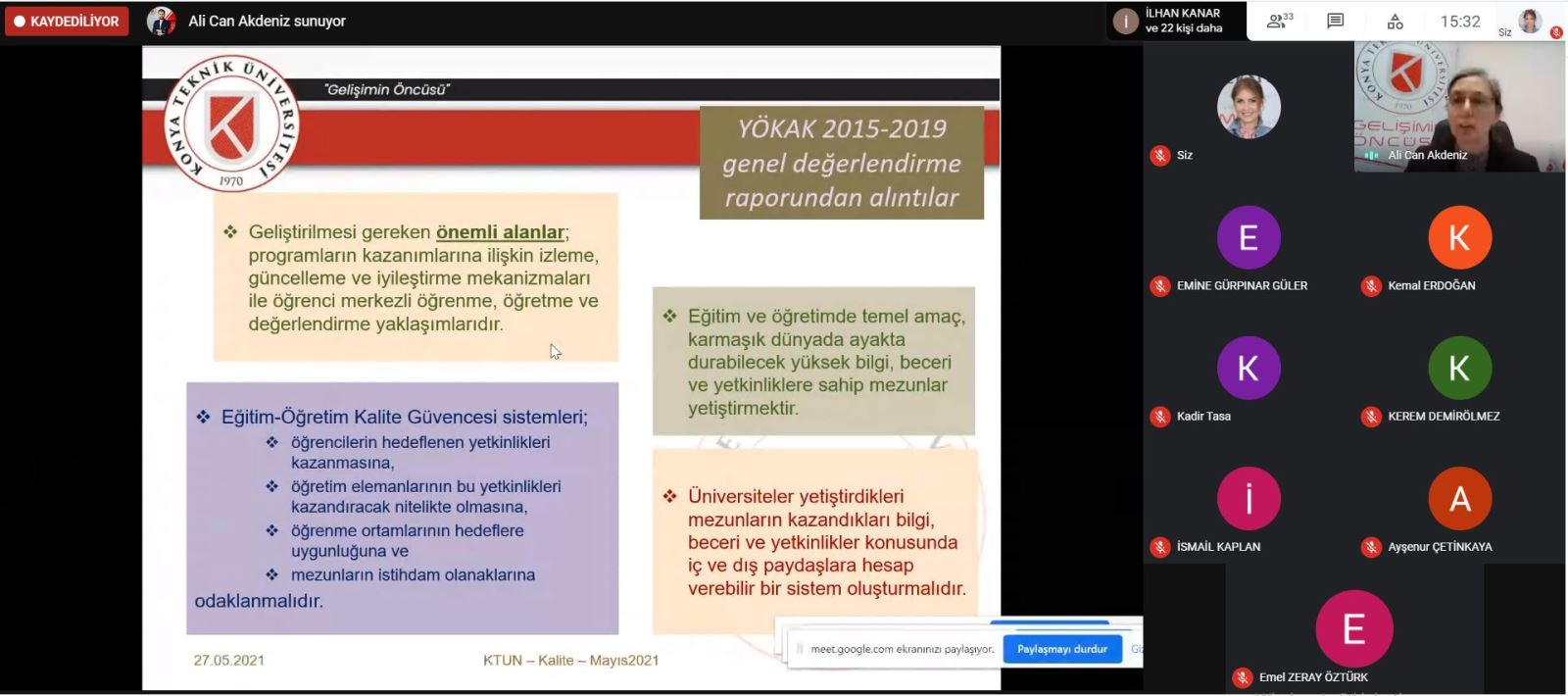Click the KAYDEDİLİYOR recording indicator
This screenshot has width=1568, height=696.
(x=67, y=21)
